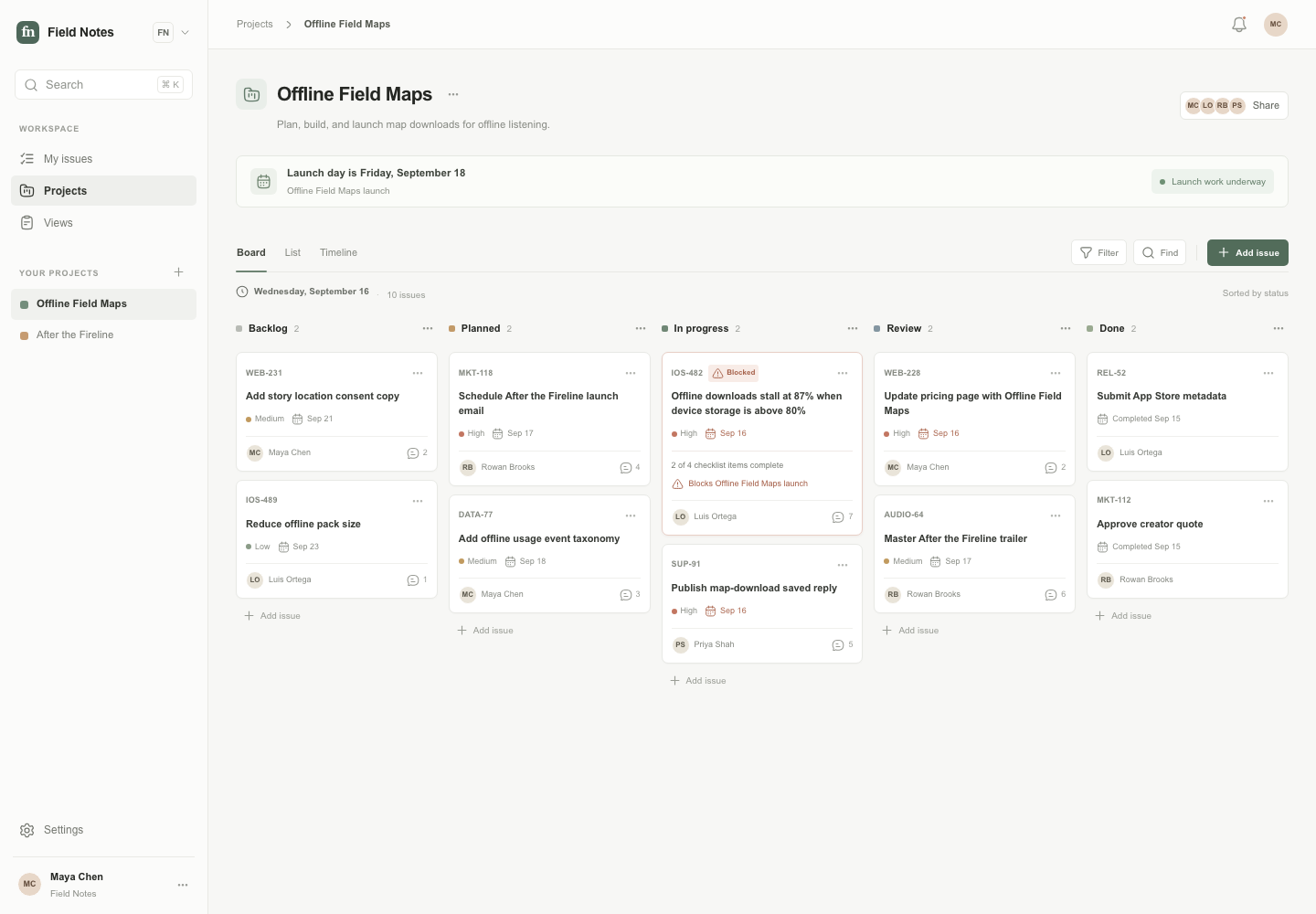Add a new project with the plus icon
This screenshot has width=1316, height=914.
click(x=178, y=272)
